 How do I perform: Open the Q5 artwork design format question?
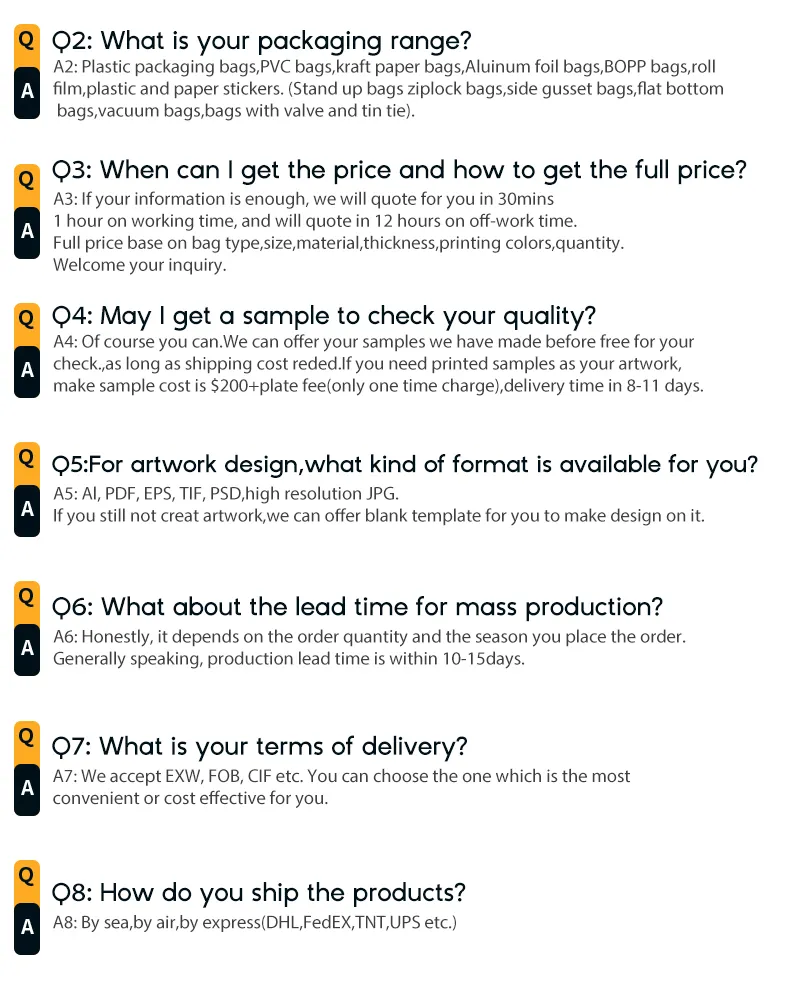coord(405,464)
